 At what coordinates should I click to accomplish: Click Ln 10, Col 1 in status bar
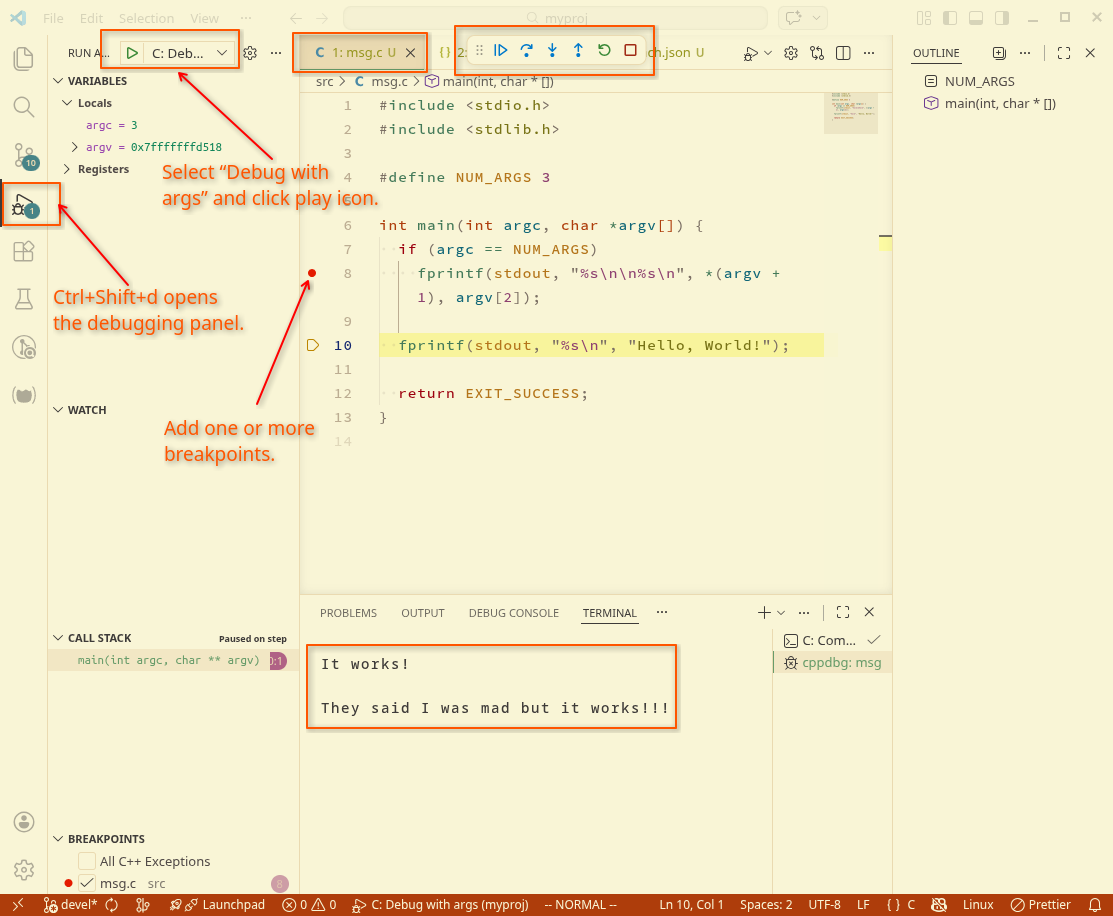tap(691, 905)
